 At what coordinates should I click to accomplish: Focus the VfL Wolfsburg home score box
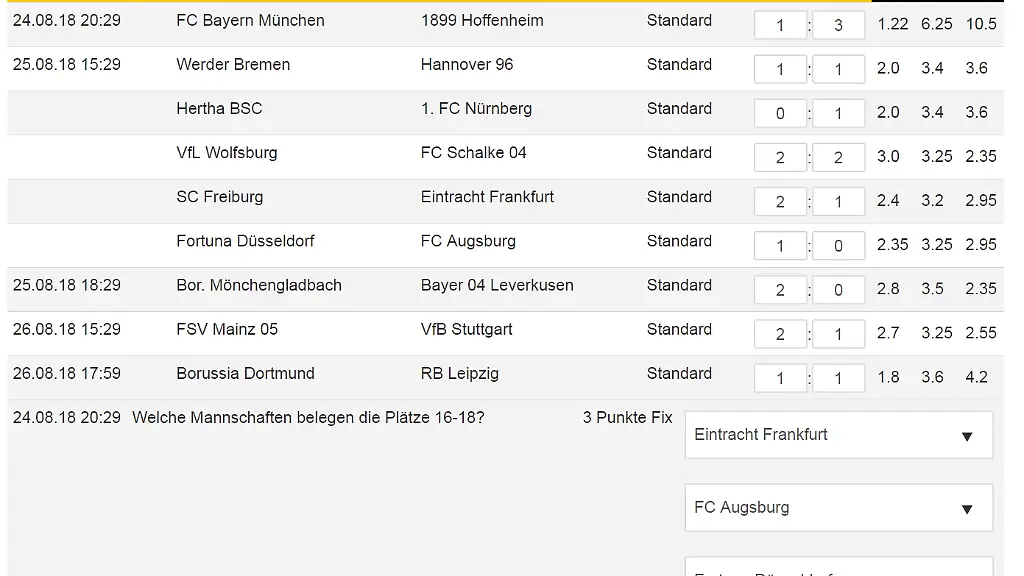780,157
